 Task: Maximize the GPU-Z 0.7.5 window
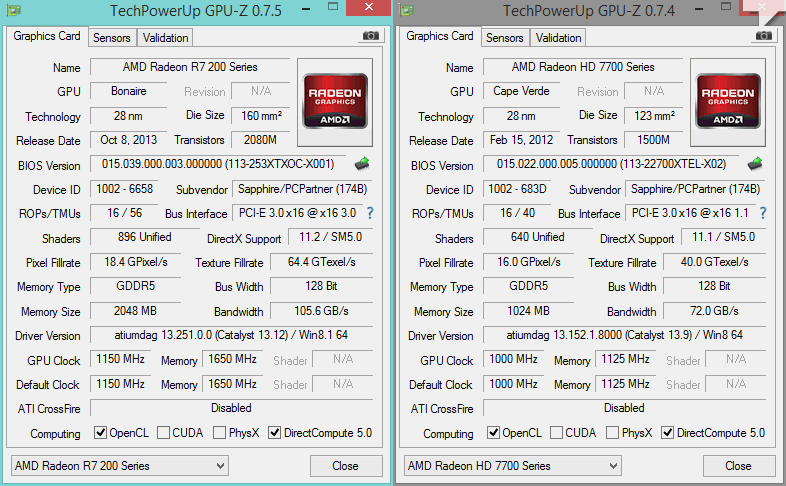(333, 7)
